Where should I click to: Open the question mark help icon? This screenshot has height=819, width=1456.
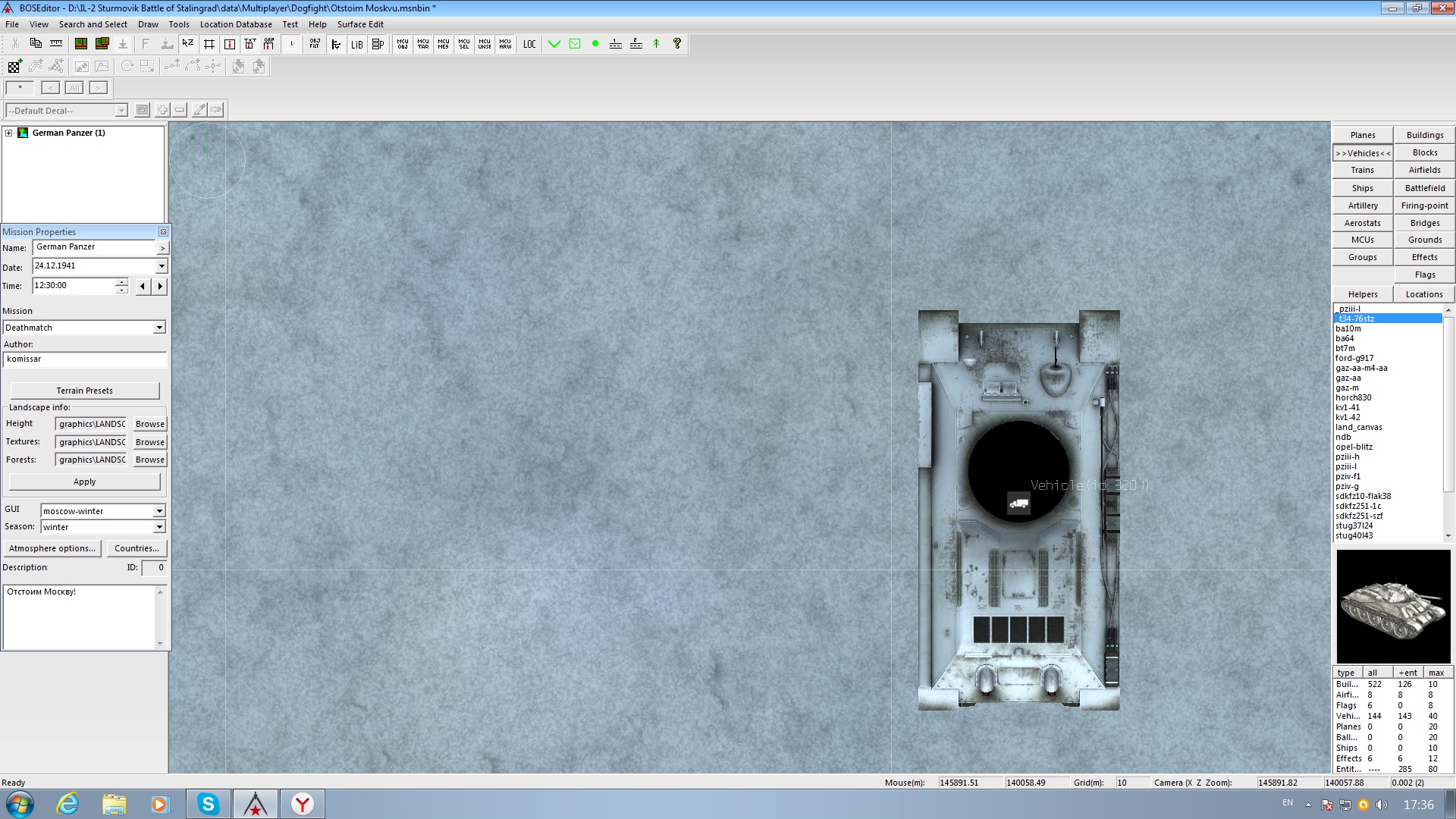click(677, 44)
